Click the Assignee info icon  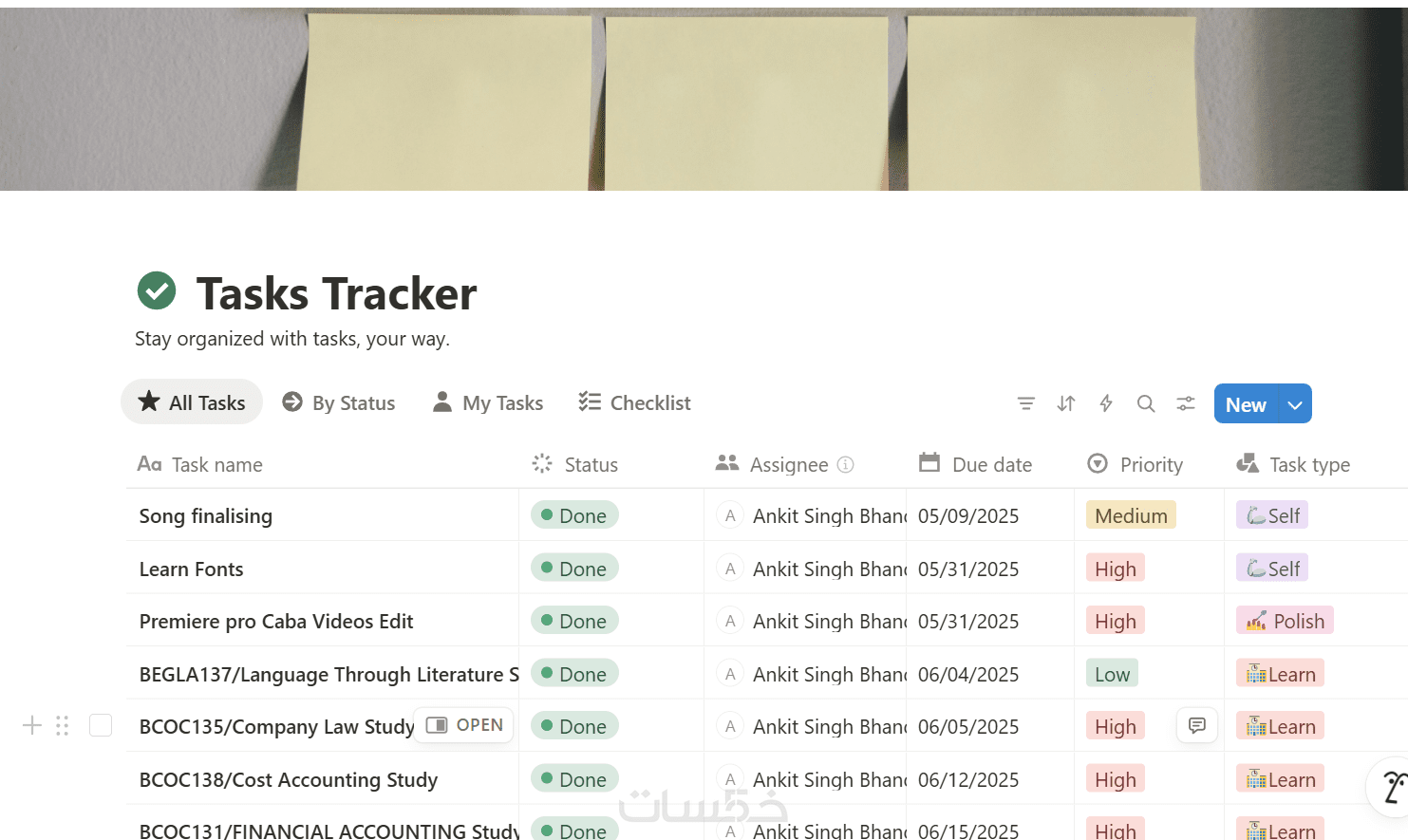pyautogui.click(x=846, y=464)
